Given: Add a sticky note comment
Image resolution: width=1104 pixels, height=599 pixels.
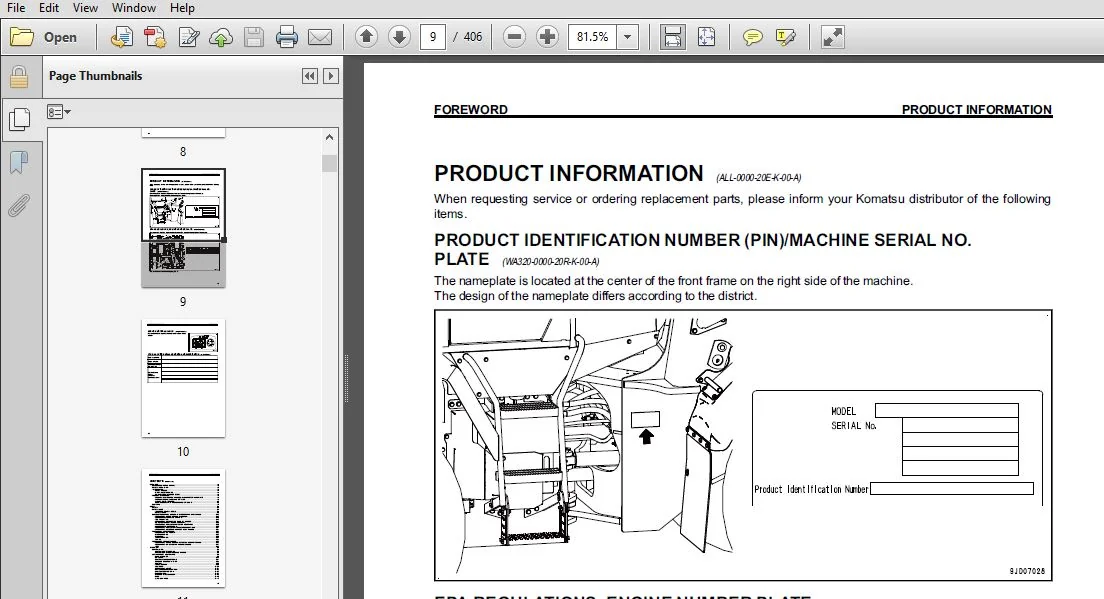Looking at the screenshot, I should (752, 37).
